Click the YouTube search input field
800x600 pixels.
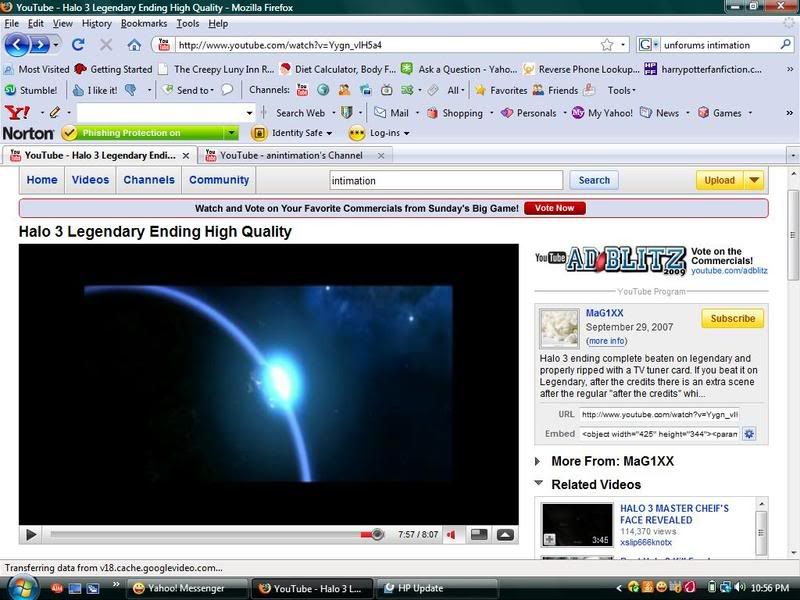click(x=446, y=181)
